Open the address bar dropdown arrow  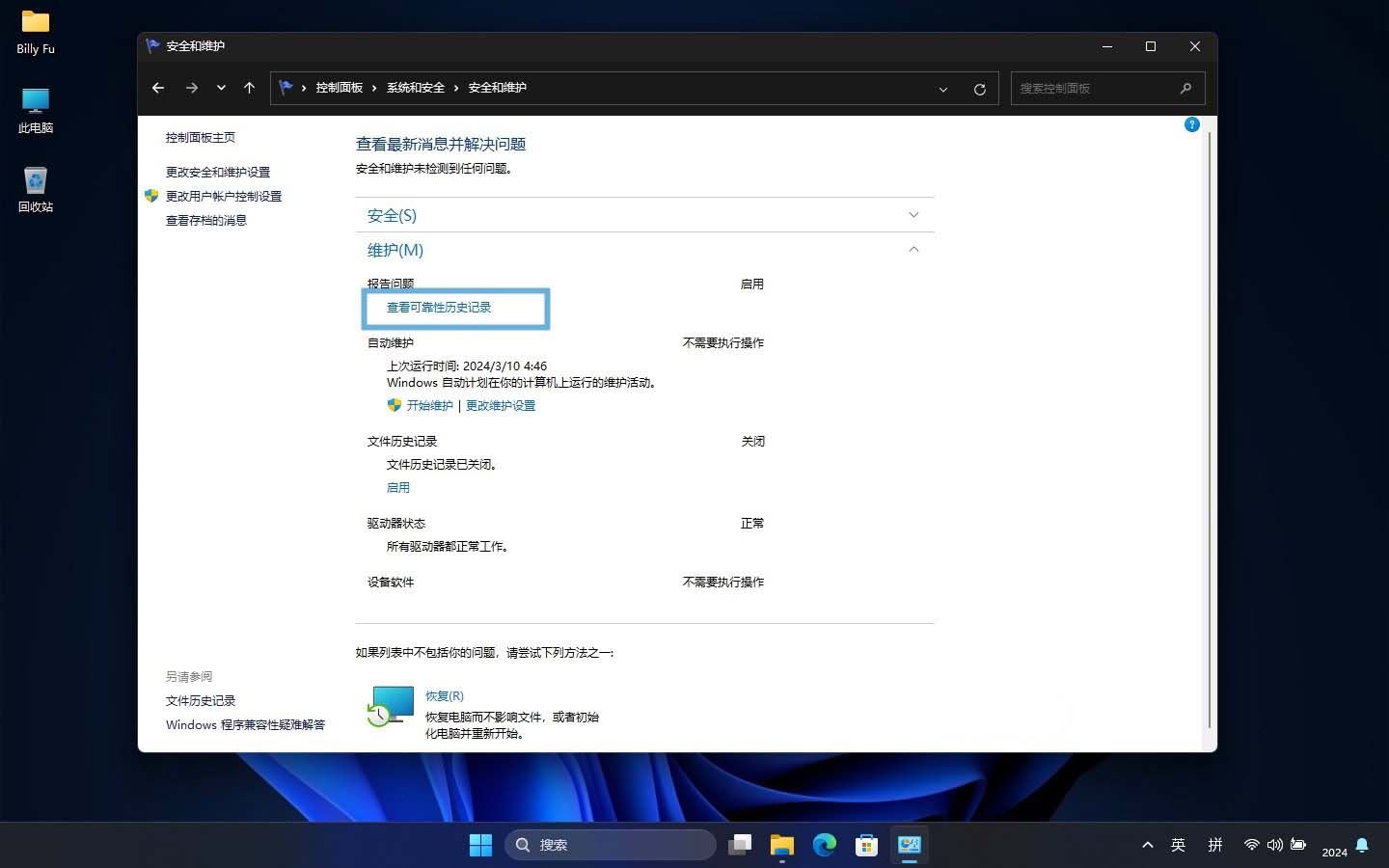pos(942,89)
